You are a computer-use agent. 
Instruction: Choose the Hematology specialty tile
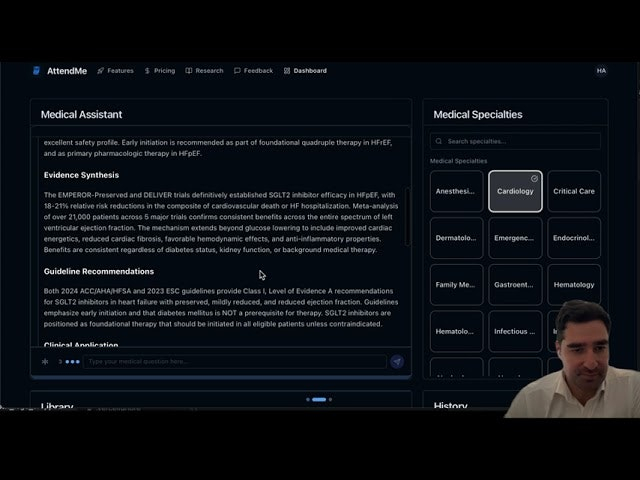click(x=574, y=284)
